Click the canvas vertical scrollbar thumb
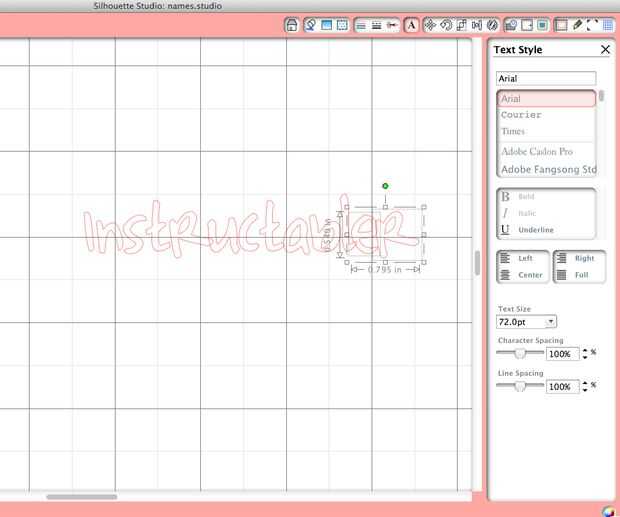The width and height of the screenshot is (620, 517). [x=477, y=262]
